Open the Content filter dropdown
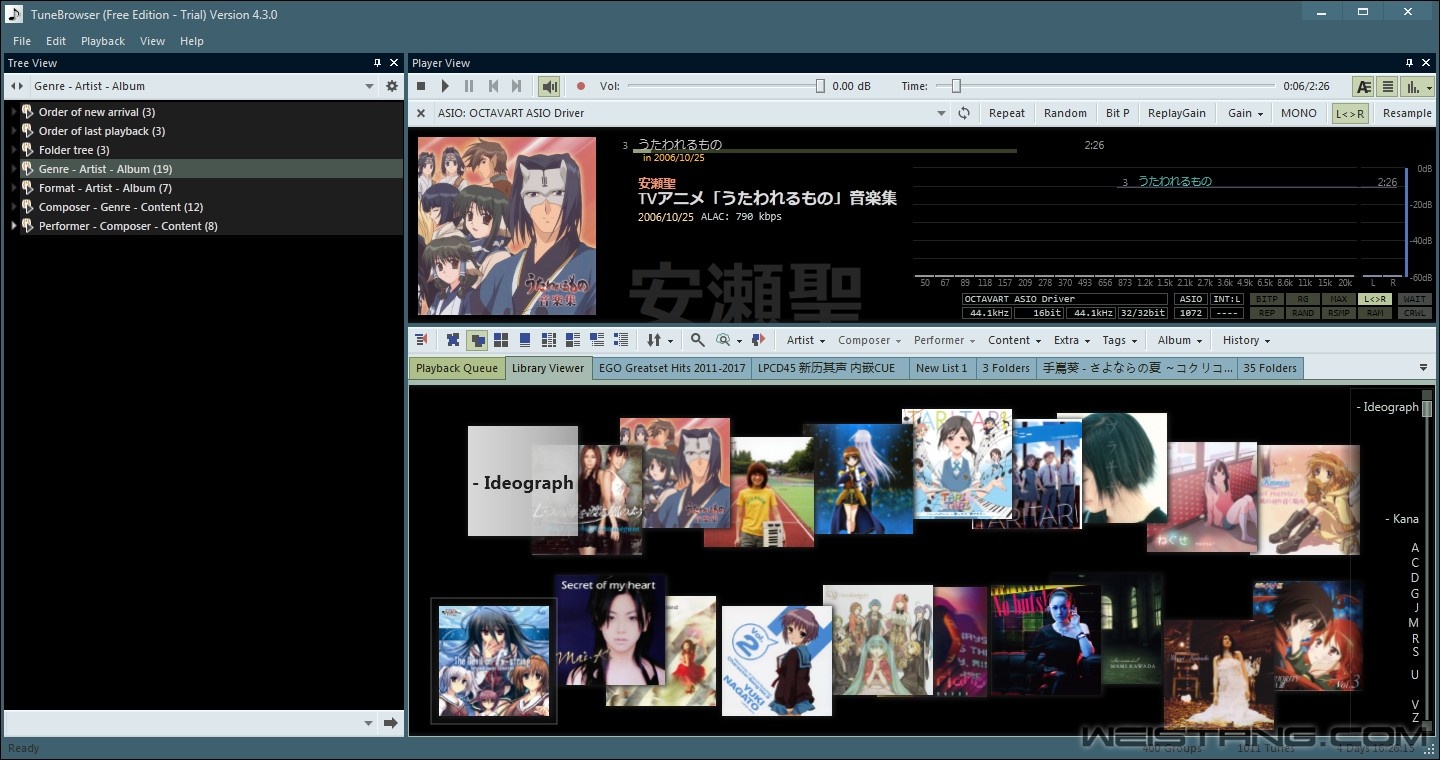 [1014, 340]
